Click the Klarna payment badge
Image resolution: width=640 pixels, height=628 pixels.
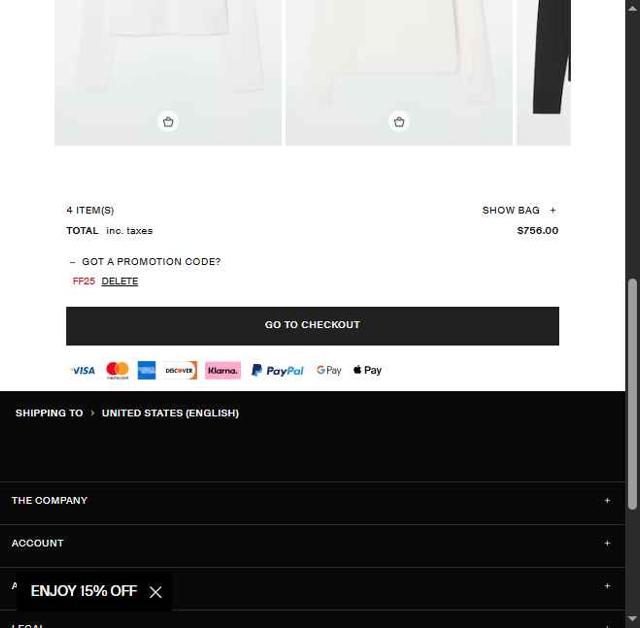click(x=223, y=371)
